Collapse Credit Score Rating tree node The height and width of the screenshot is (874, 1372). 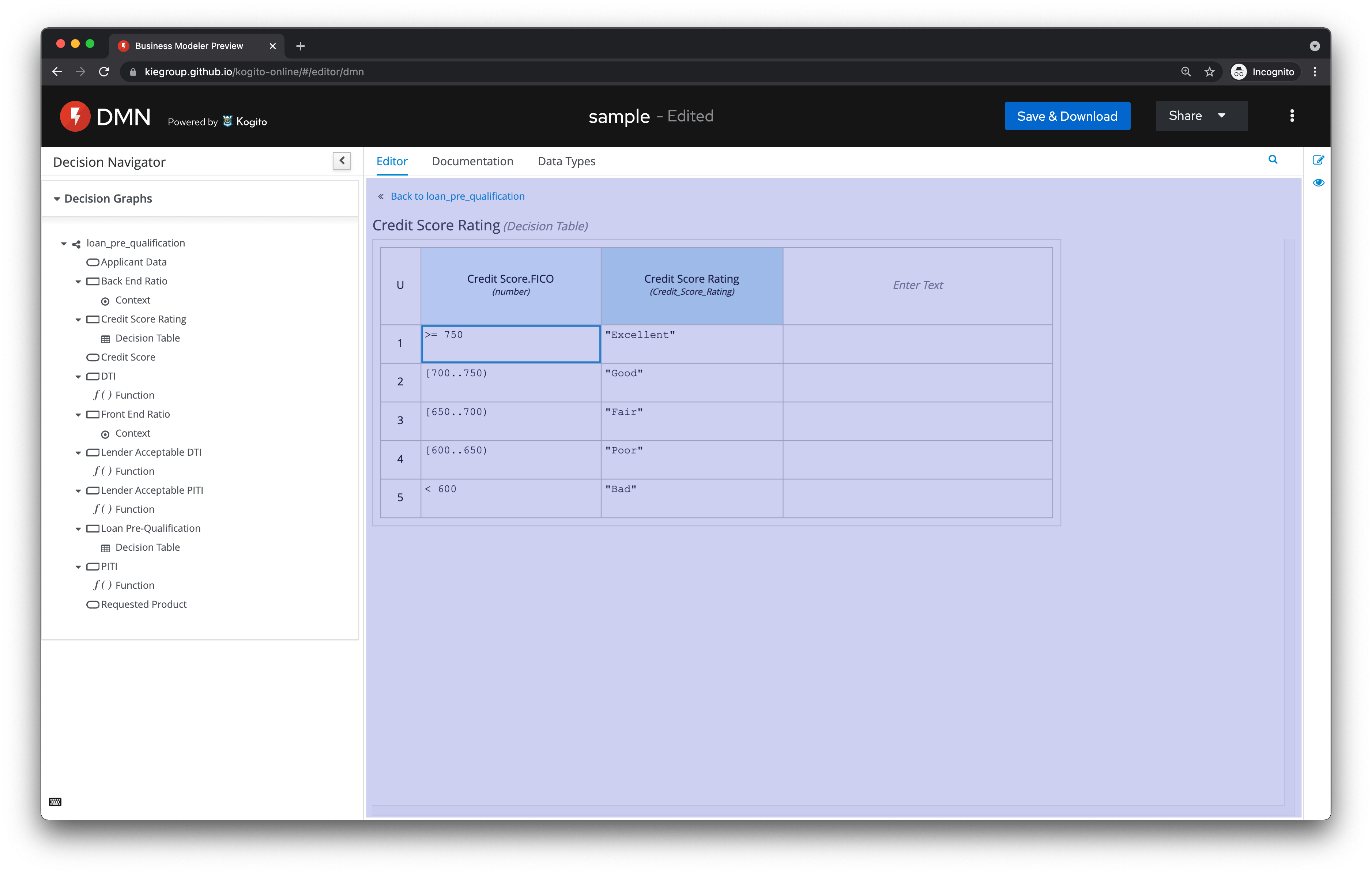pyautogui.click(x=78, y=320)
